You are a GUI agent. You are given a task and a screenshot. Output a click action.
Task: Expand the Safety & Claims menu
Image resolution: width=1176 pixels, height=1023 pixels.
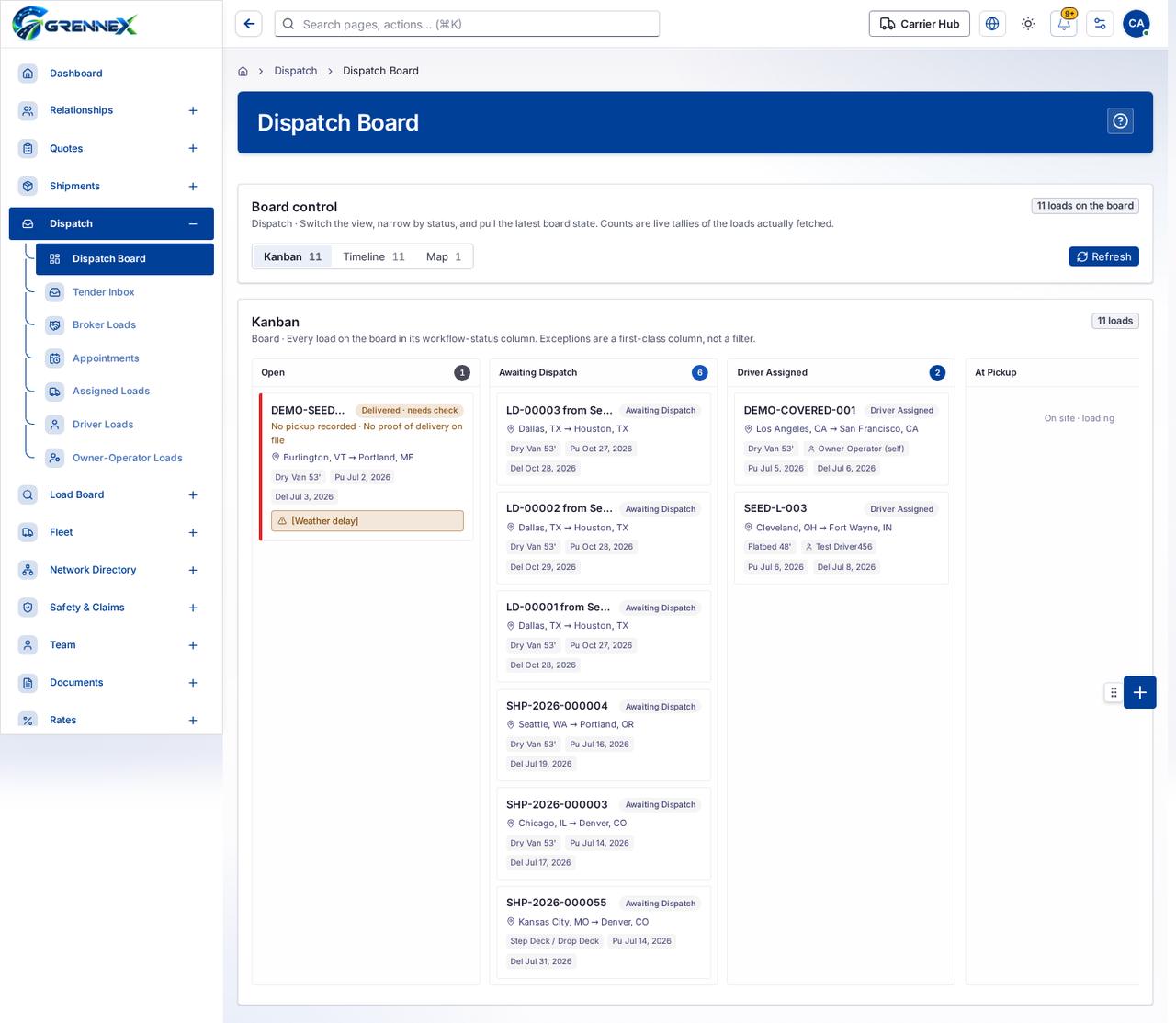(193, 608)
